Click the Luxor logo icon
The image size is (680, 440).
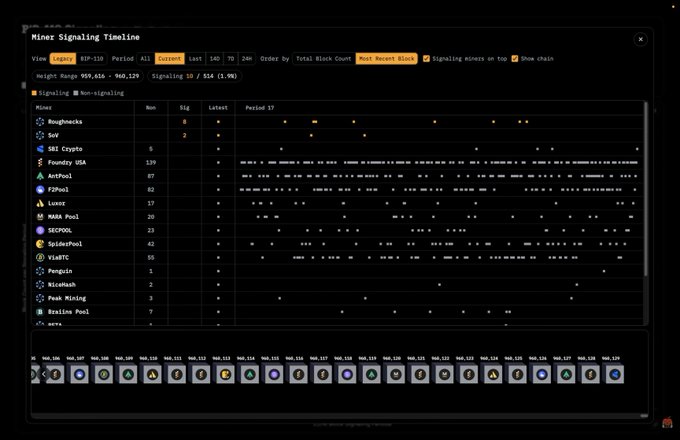tap(40, 203)
